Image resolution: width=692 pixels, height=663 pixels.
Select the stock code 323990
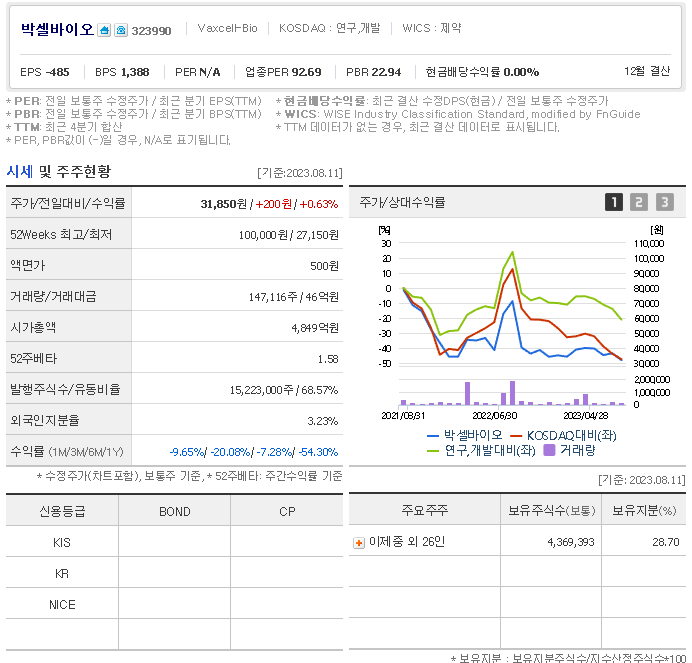point(151,30)
